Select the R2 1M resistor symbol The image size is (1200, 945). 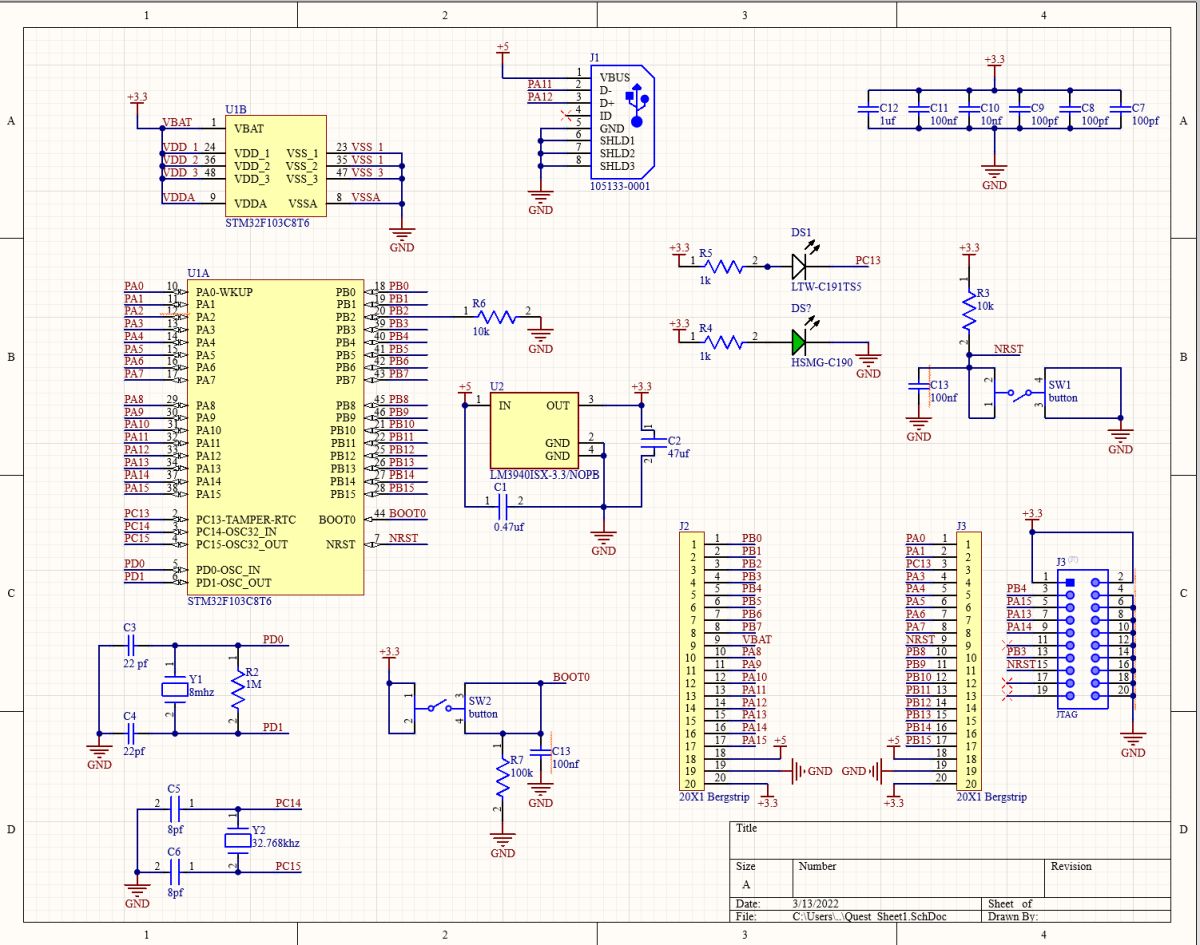tap(236, 690)
